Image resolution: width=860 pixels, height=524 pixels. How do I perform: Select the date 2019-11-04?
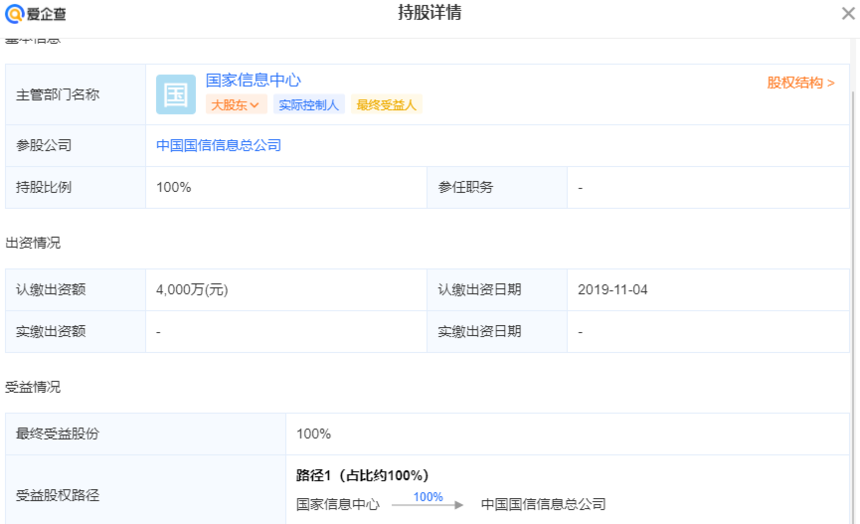[613, 290]
